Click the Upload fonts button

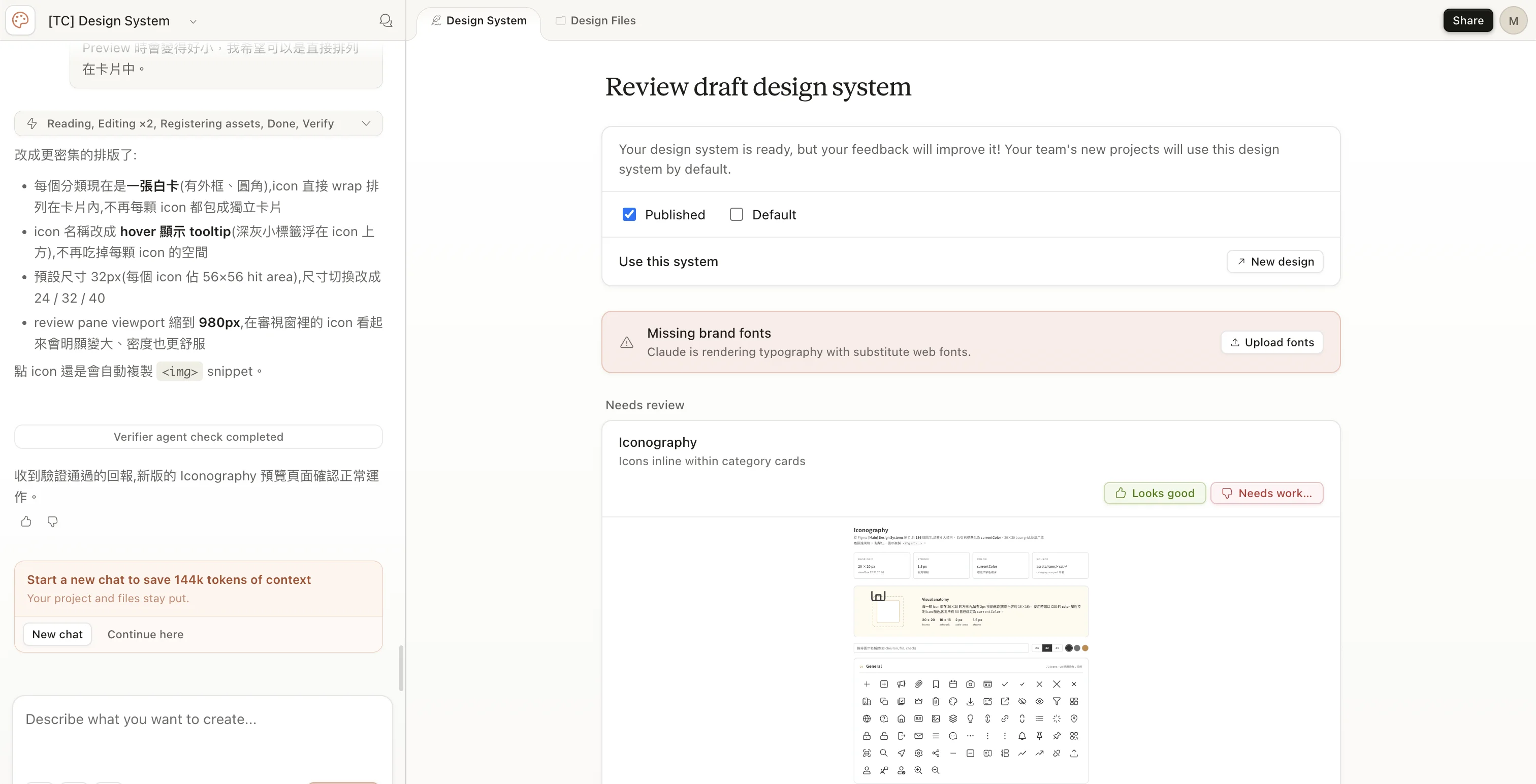pyautogui.click(x=1272, y=342)
